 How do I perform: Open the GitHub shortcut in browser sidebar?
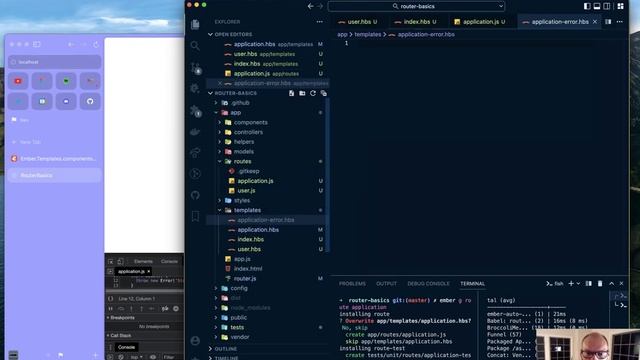[x=90, y=101]
